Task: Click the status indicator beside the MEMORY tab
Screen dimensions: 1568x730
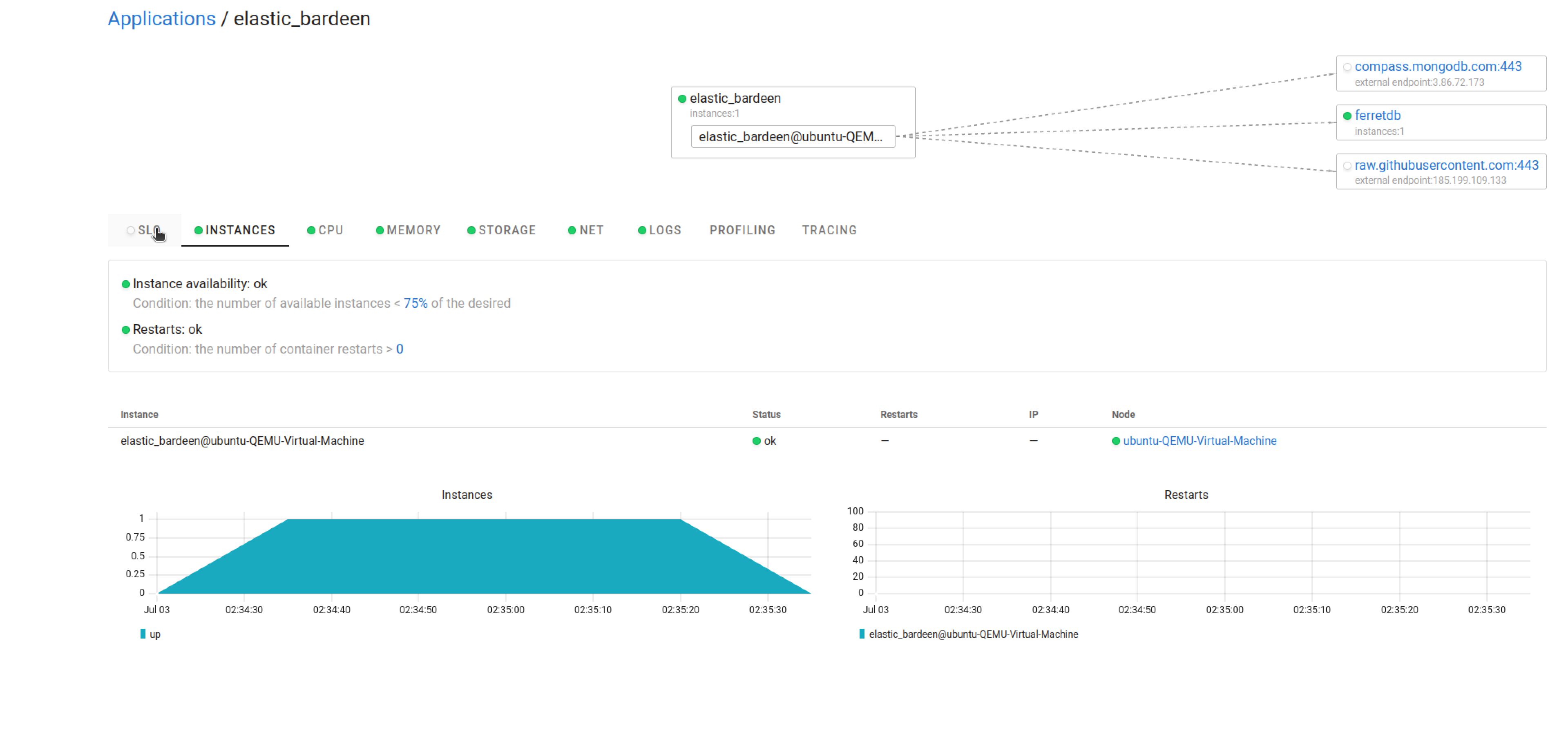Action: (380, 230)
